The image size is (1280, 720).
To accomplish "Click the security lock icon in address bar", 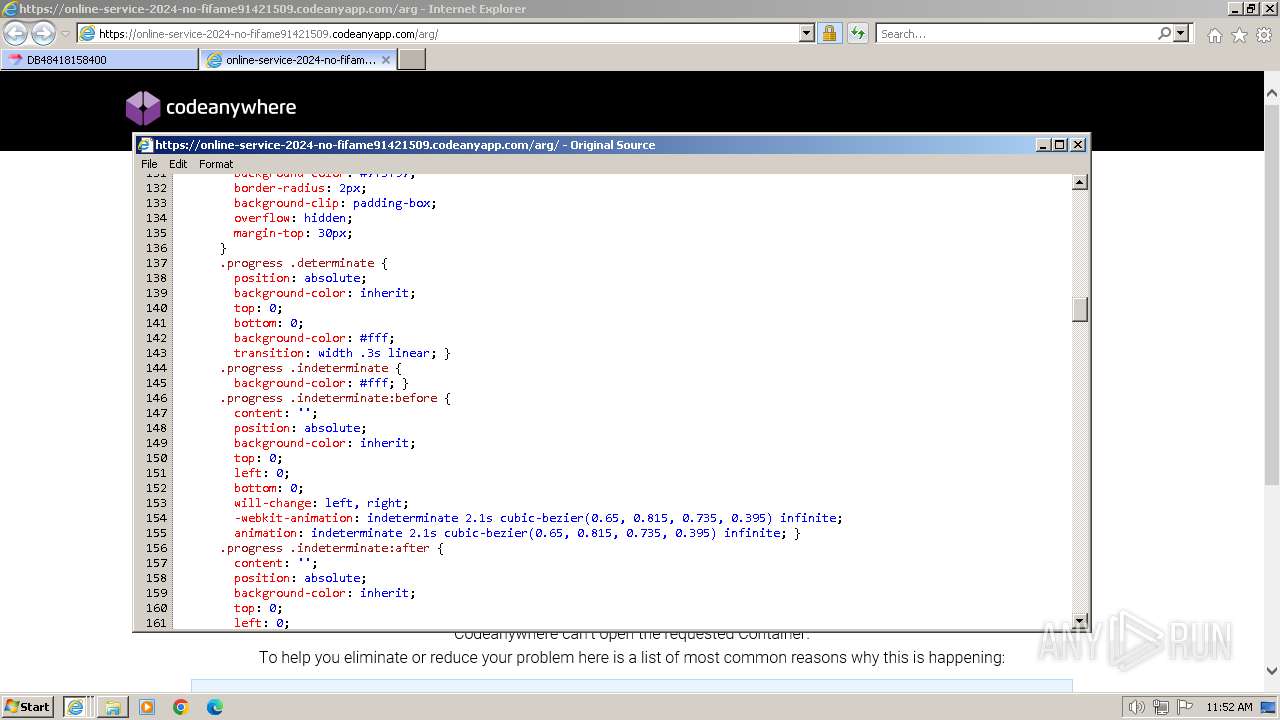I will click(829, 33).
